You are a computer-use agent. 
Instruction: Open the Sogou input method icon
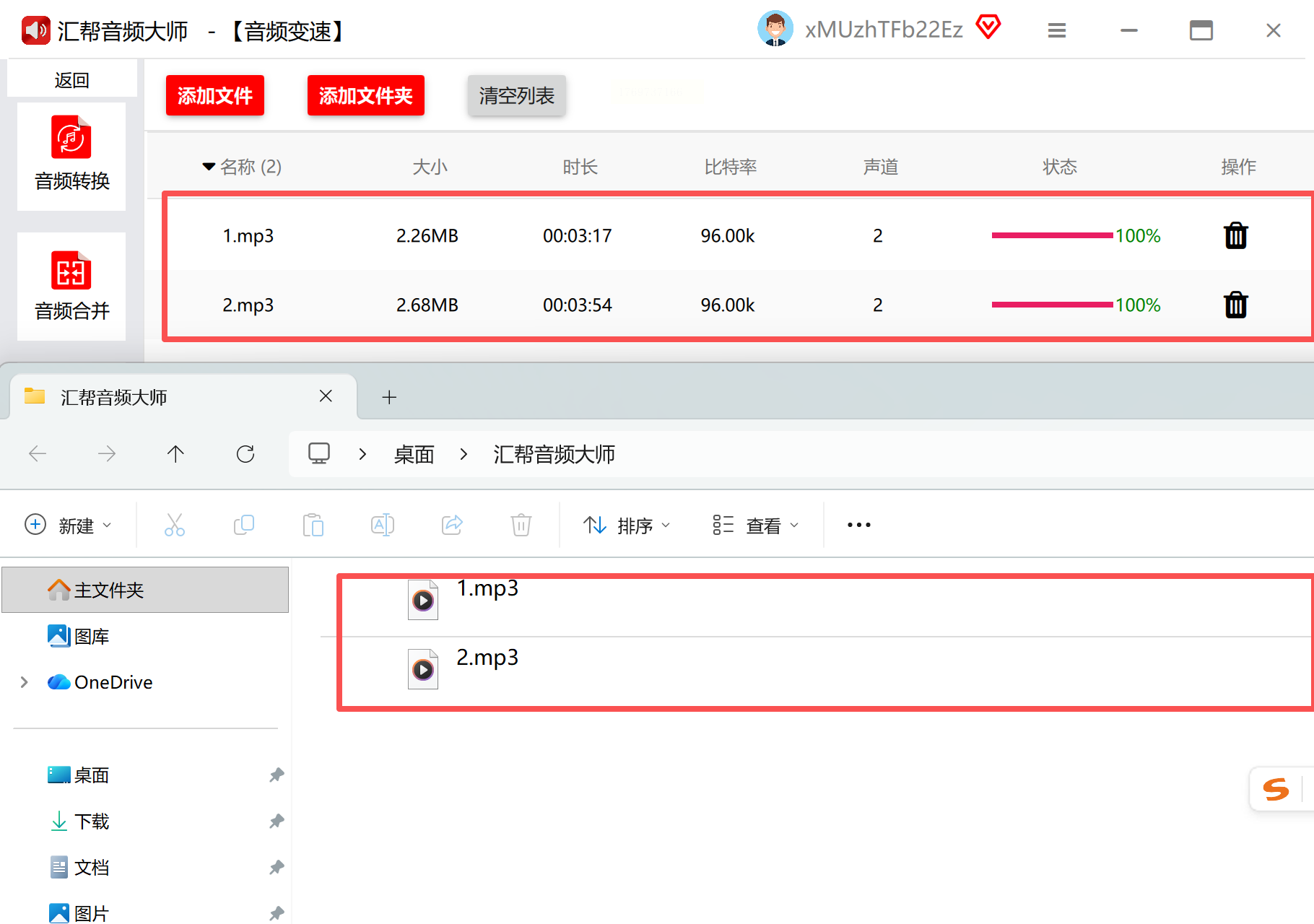click(x=1276, y=789)
